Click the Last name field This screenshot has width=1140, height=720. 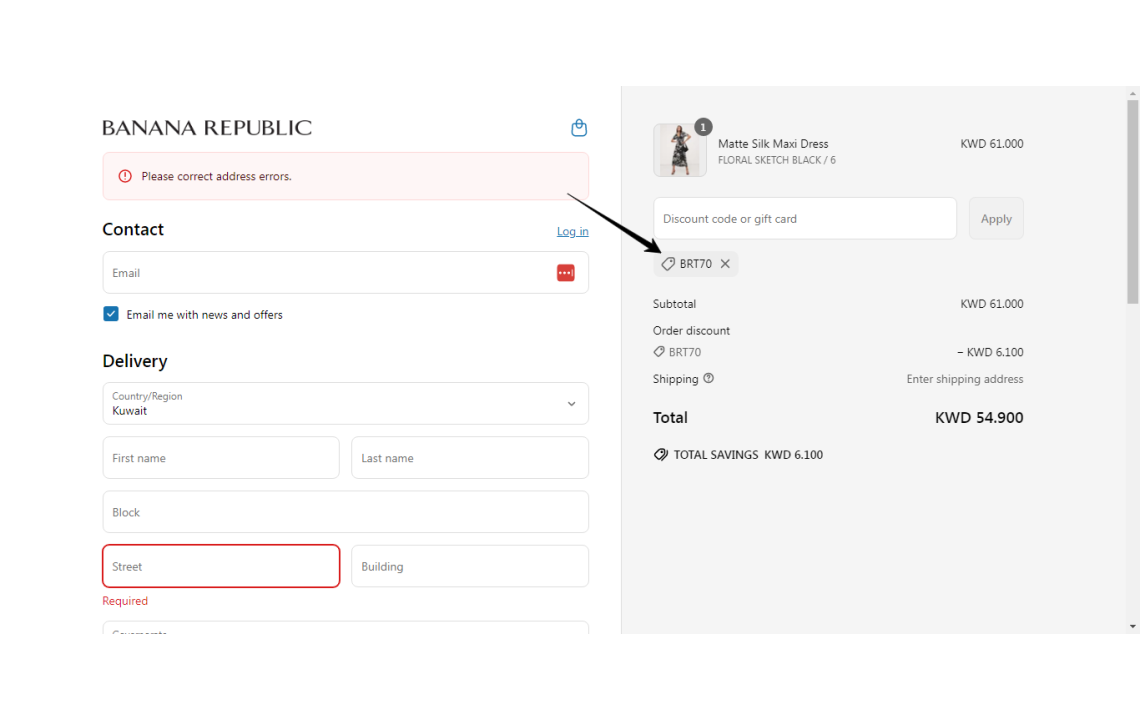pos(470,457)
